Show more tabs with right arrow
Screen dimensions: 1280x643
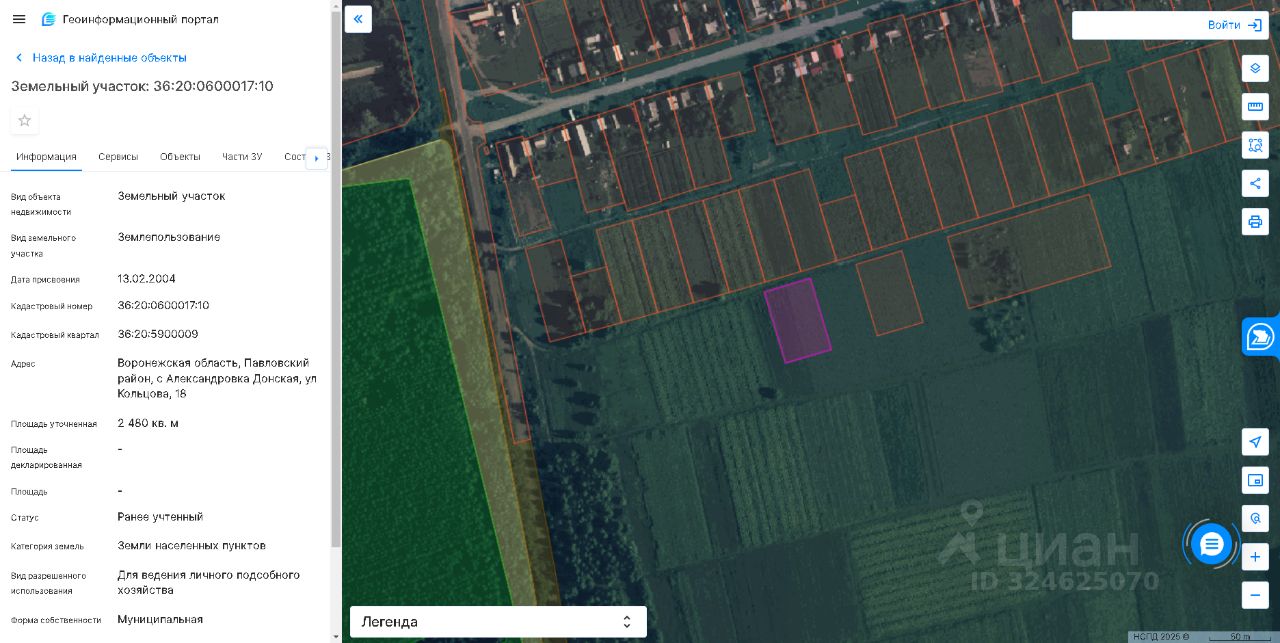(317, 158)
